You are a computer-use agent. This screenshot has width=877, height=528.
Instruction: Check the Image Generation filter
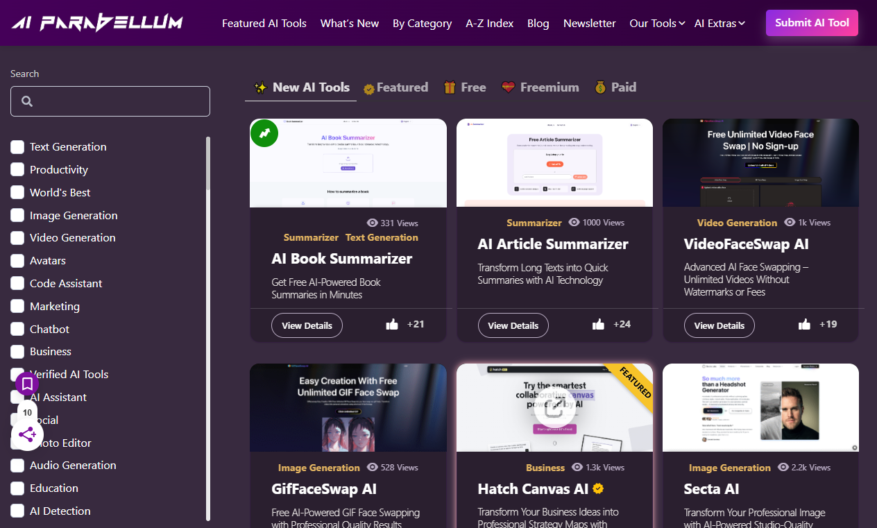(17, 215)
